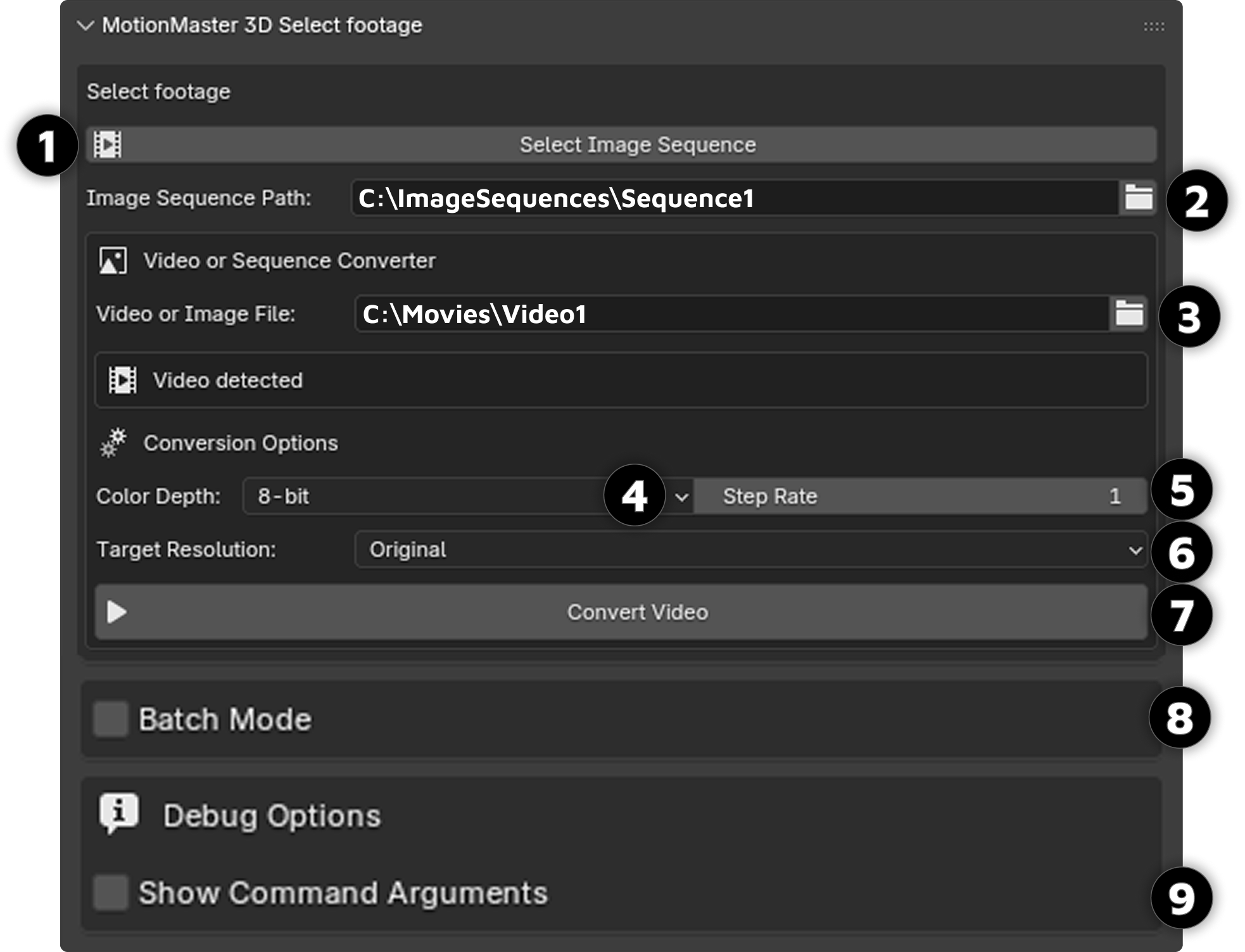Viewport: 1245px width, 952px height.
Task: Click the film strip icon on Select Image Sequence
Action: point(106,144)
